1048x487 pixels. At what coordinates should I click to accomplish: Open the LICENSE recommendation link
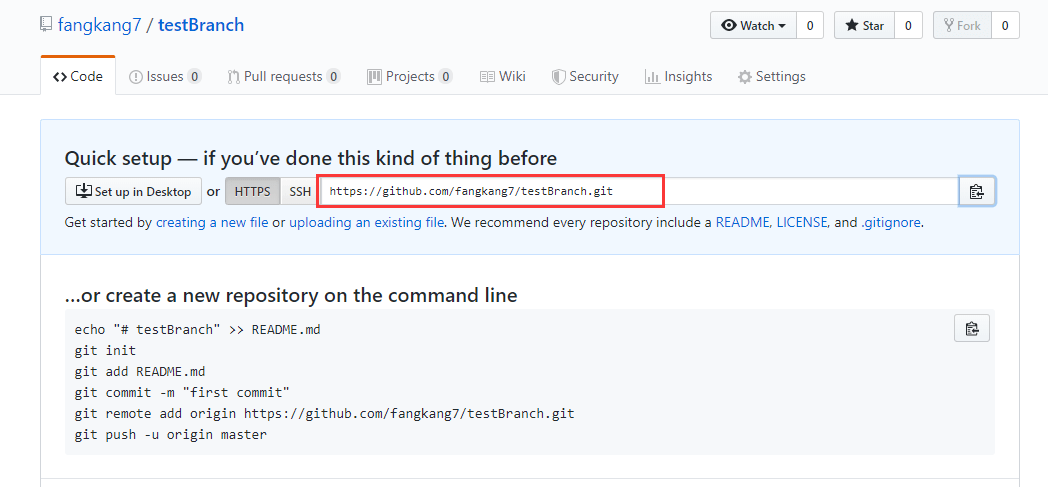point(801,222)
